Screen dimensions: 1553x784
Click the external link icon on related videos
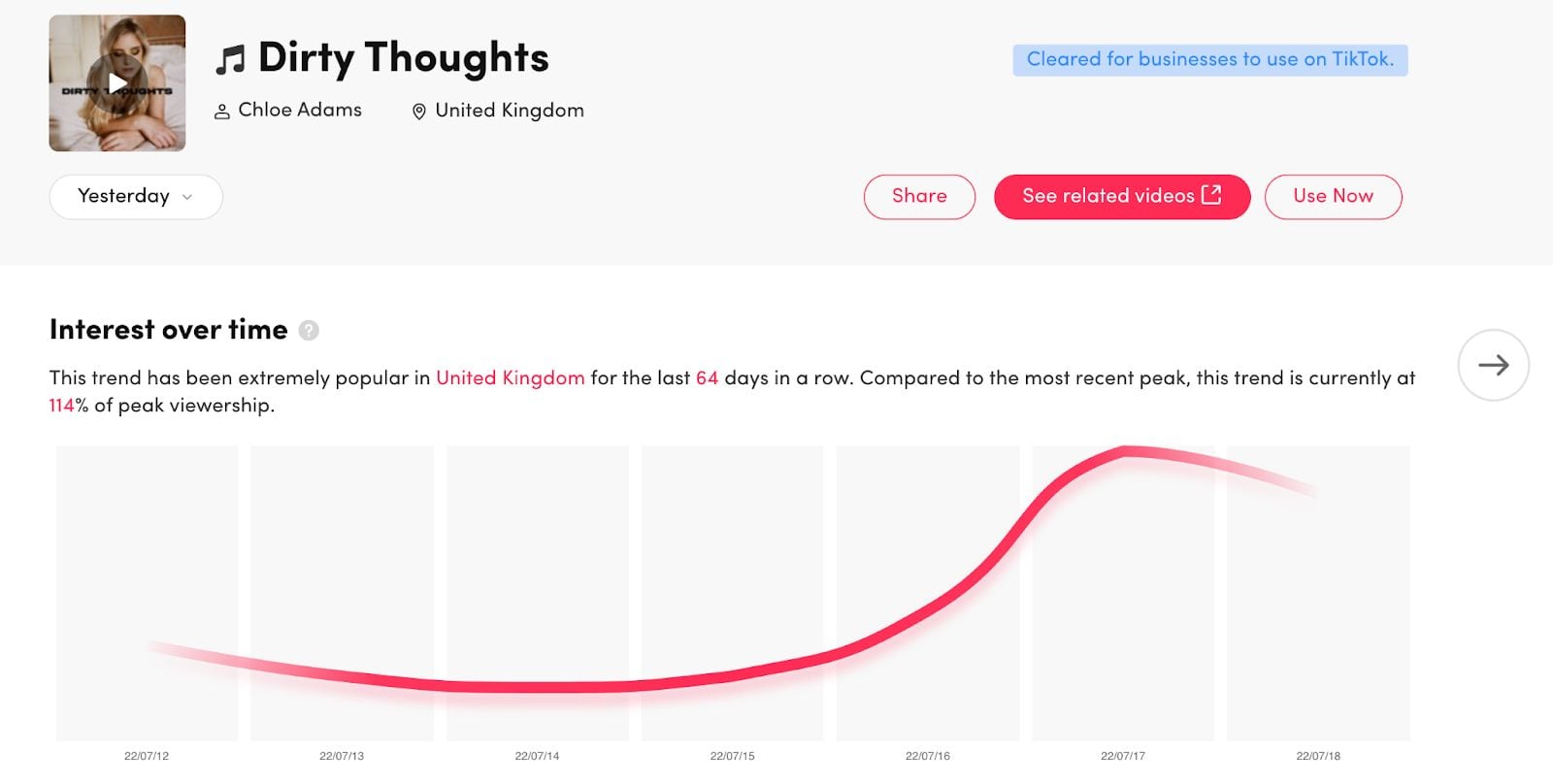[1211, 195]
